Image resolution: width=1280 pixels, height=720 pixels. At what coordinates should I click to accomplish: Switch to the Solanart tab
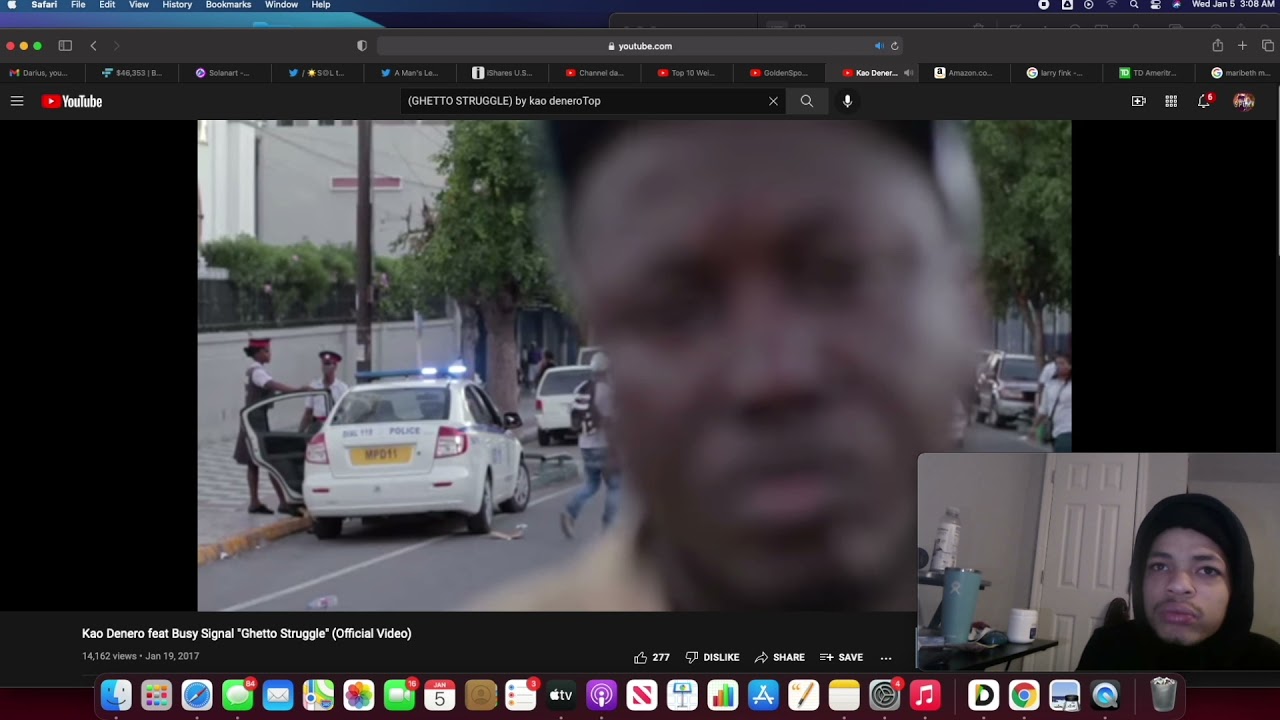pyautogui.click(x=225, y=73)
